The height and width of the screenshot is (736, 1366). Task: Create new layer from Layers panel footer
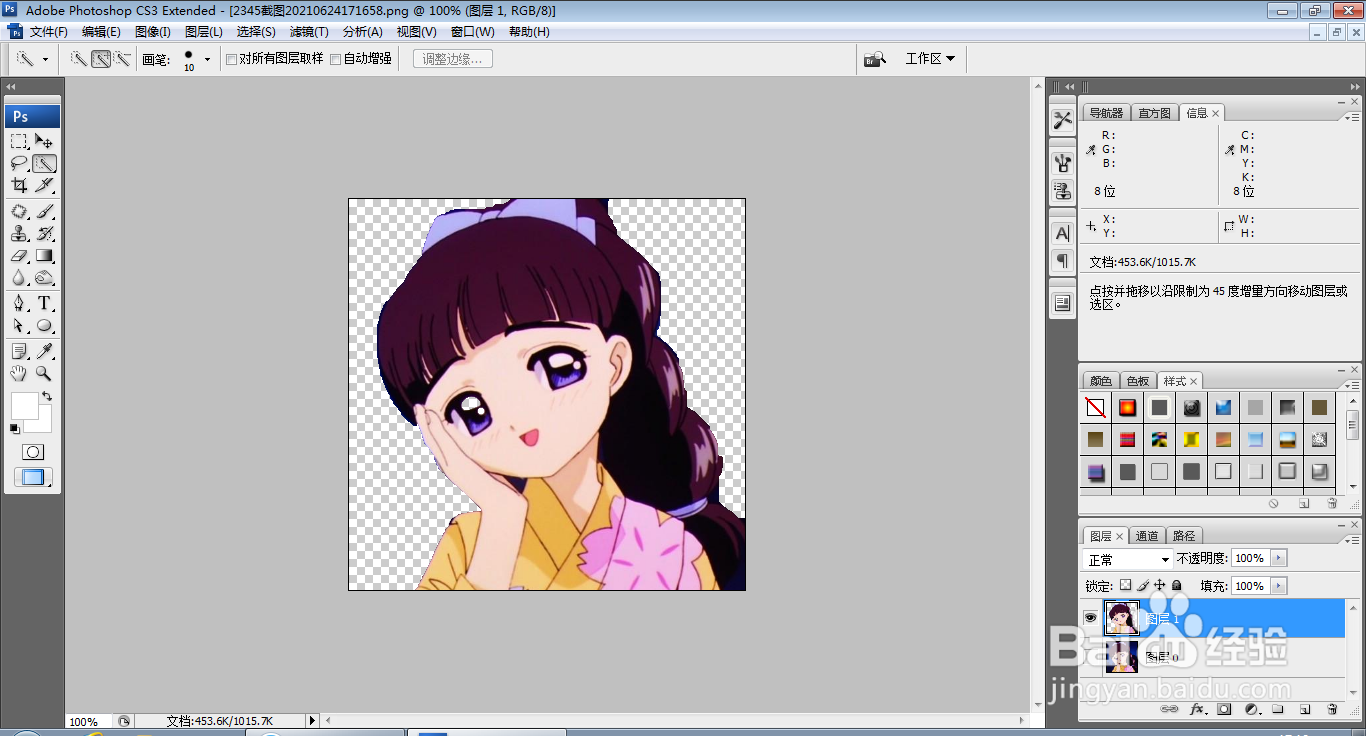tap(1305, 709)
